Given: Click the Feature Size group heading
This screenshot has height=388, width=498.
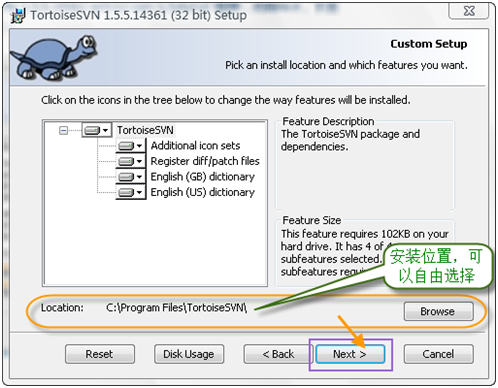Looking at the screenshot, I should 312,220.
